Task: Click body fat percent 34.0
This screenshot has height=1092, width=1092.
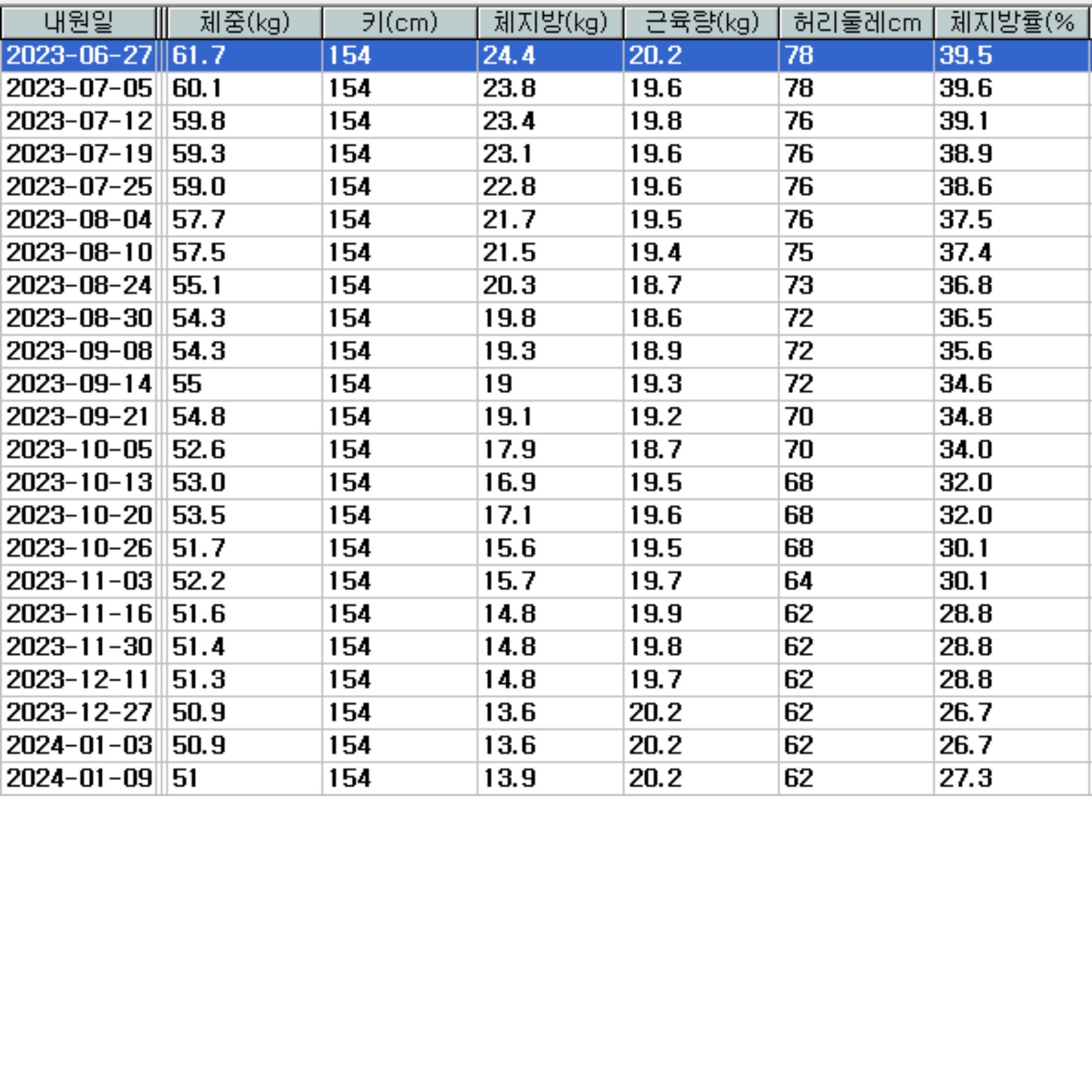Action: [x=965, y=449]
